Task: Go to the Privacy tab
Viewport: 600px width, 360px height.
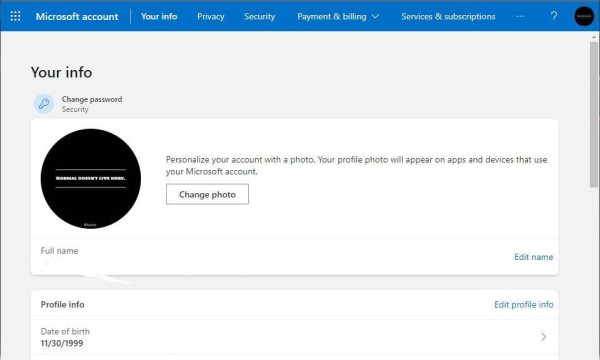Action: (x=210, y=16)
